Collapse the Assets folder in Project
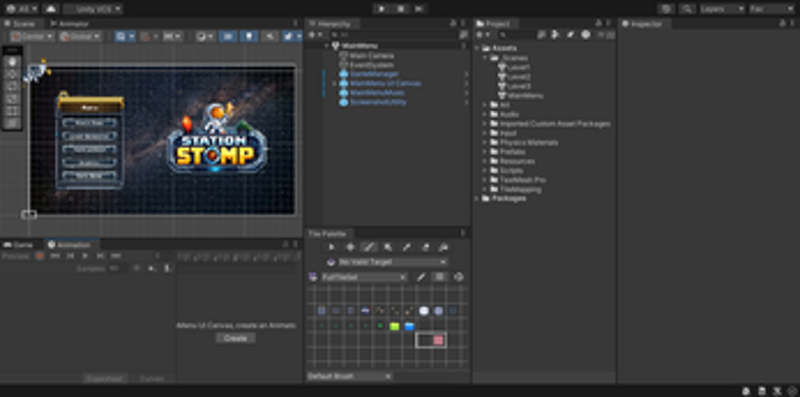Viewport: 800px width, 397px height. [477, 48]
